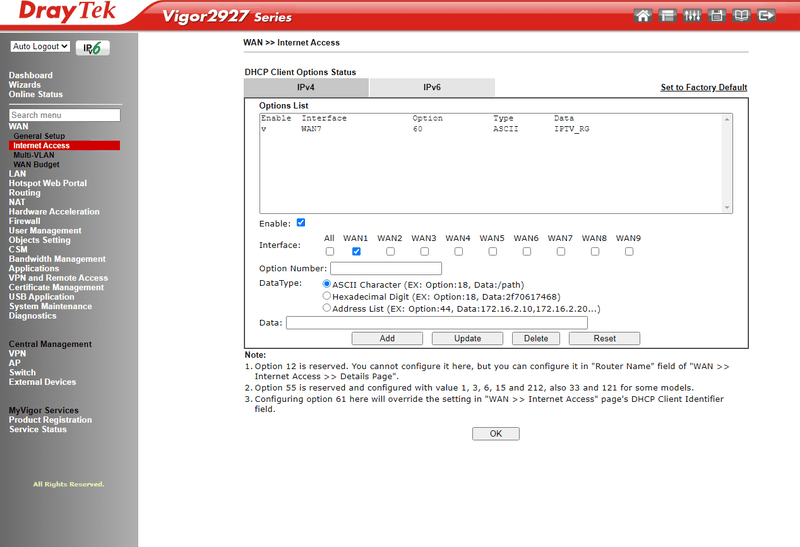800x547 pixels.
Task: Select Hexadecimal Digit data type
Action: 327,296
